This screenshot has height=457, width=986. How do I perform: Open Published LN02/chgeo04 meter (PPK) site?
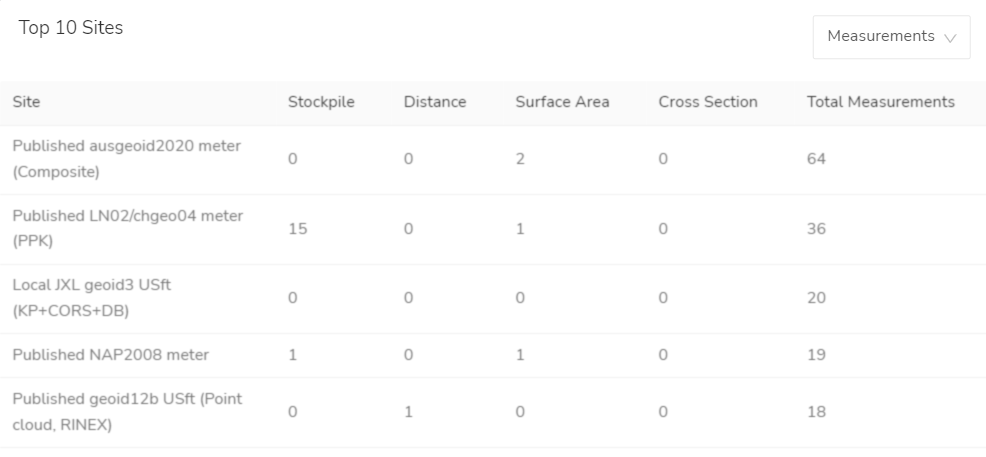pyautogui.click(x=127, y=229)
